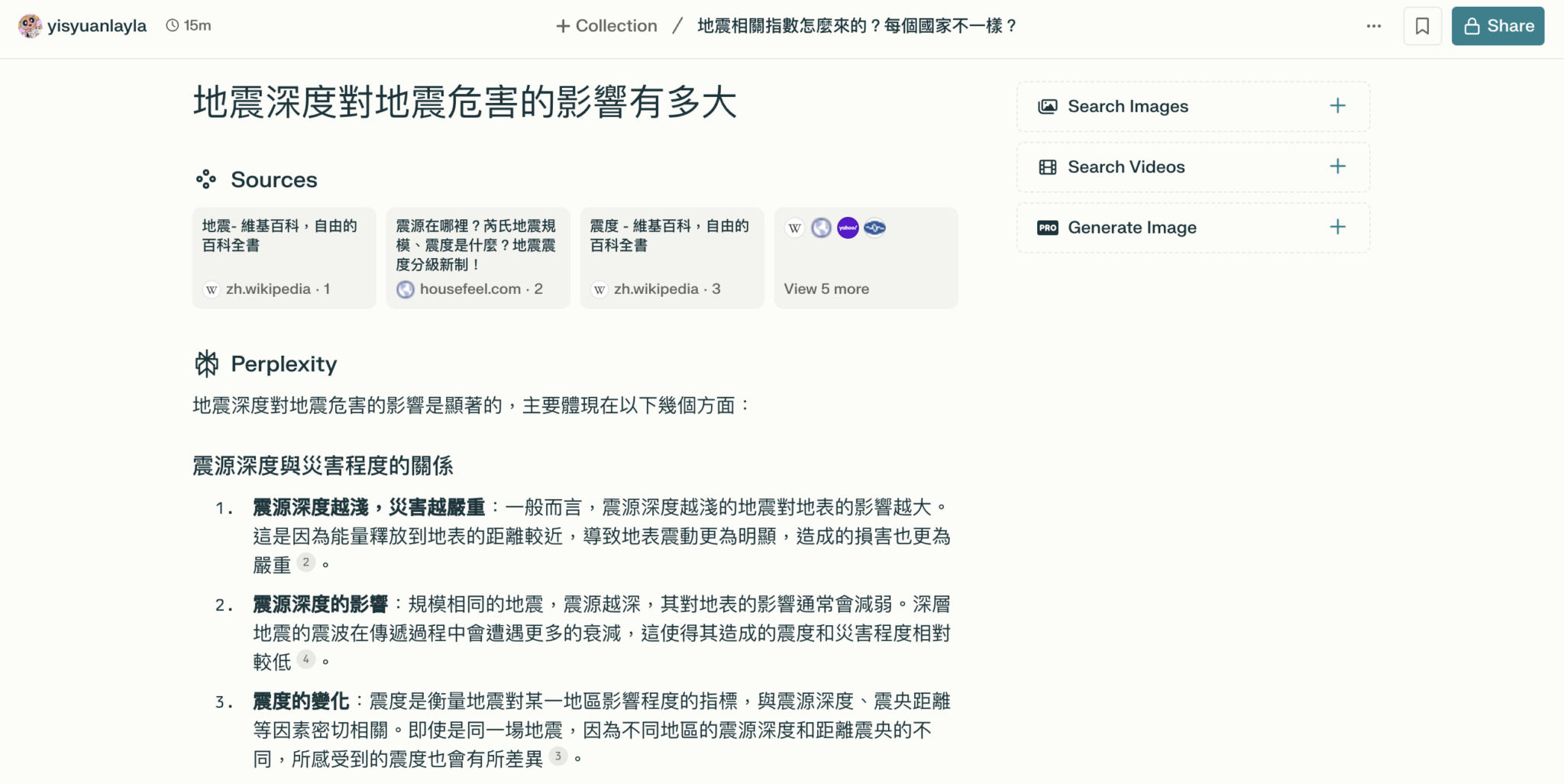Open third source card about 震度
This screenshot has height=784, width=1564.
[x=672, y=258]
